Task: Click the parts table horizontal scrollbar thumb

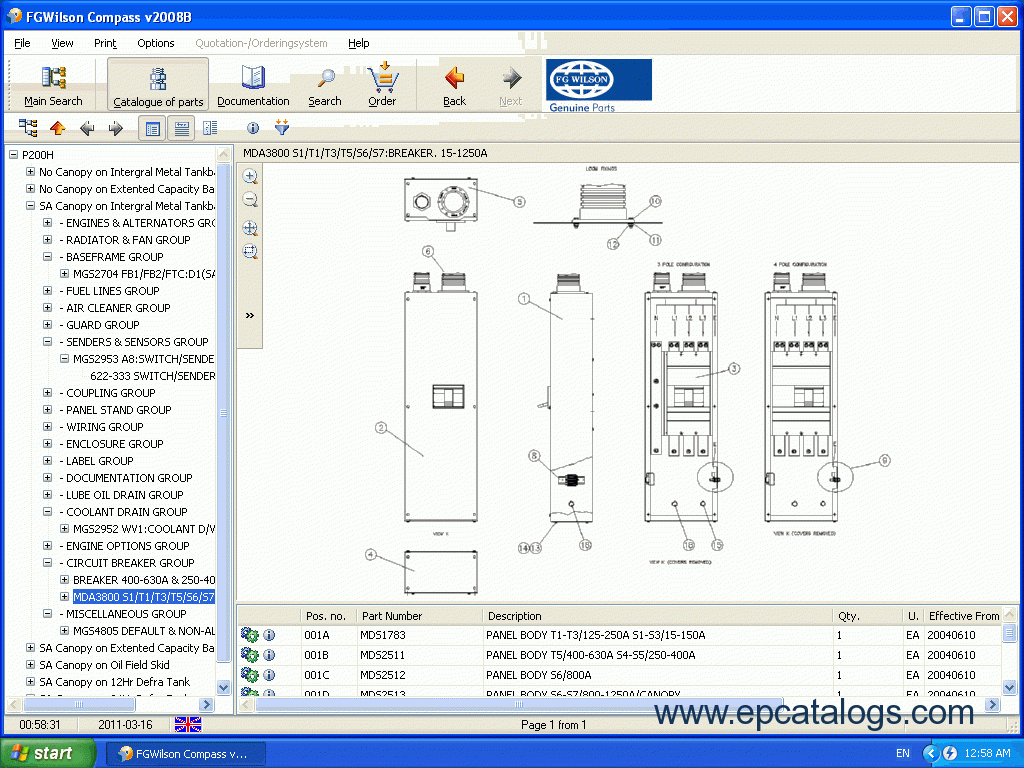Action: click(519, 705)
